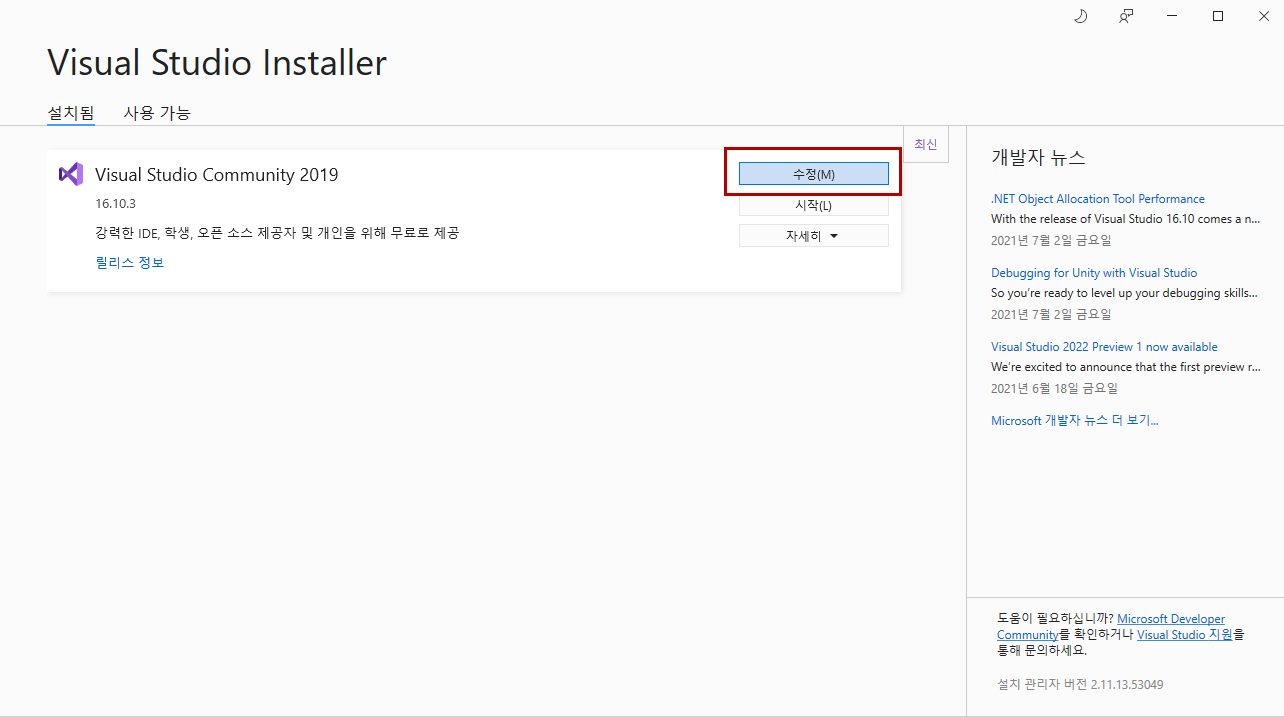This screenshot has width=1284, height=717.
Task: Open the Visual Studio 지원 link
Action: point(1184,635)
